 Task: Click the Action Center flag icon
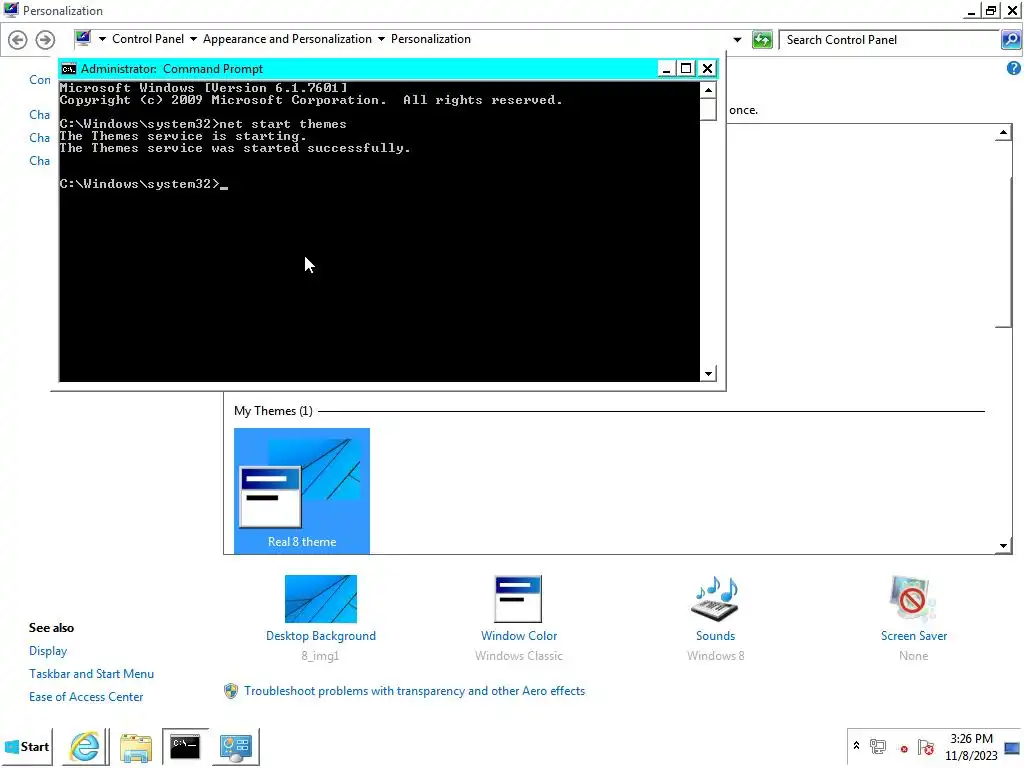click(x=925, y=746)
